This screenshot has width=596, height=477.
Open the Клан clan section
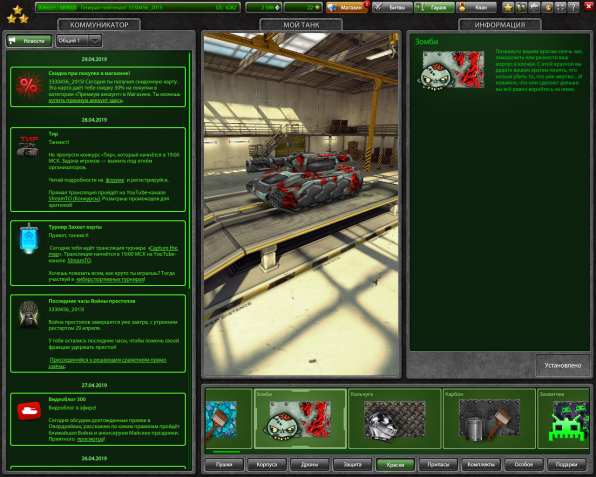pos(477,7)
